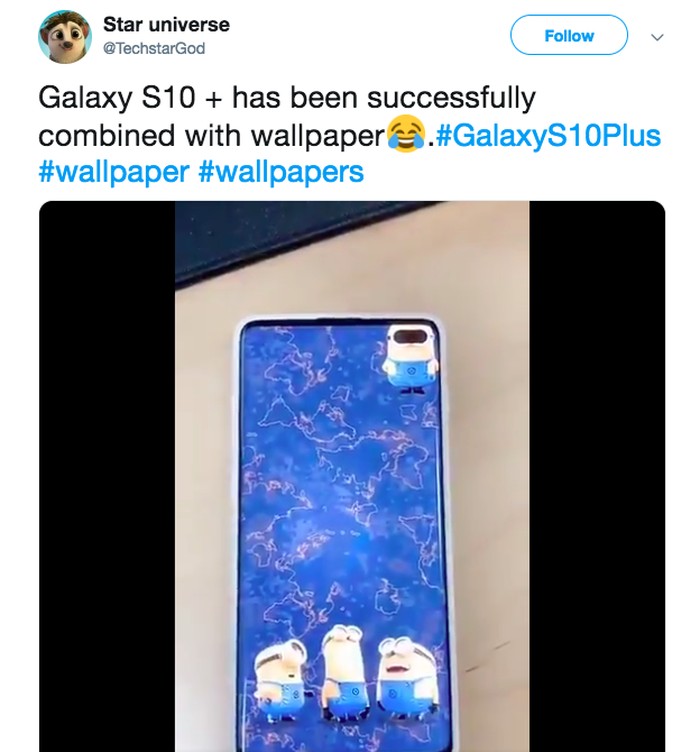
Task: Click the 'combined with wallpaper' tweet text
Action: click(212, 135)
